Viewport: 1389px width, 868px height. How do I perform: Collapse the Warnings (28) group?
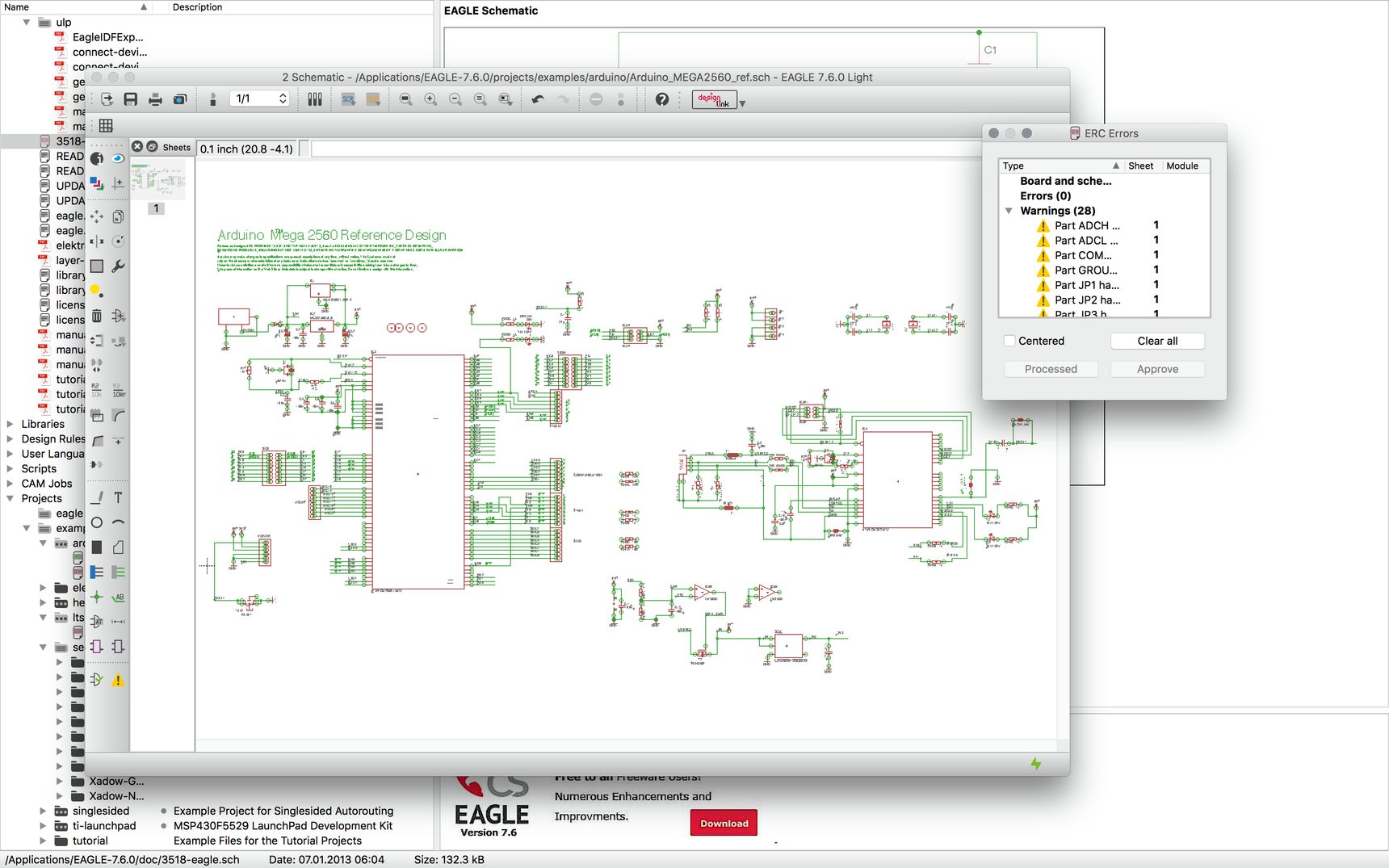(x=1009, y=211)
